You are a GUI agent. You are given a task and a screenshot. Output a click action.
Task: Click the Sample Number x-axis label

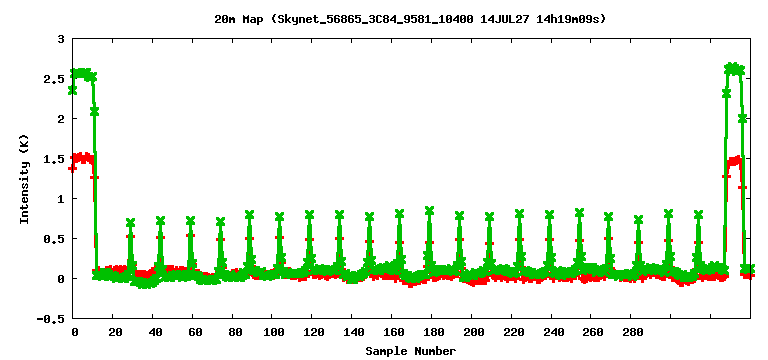pos(410,351)
